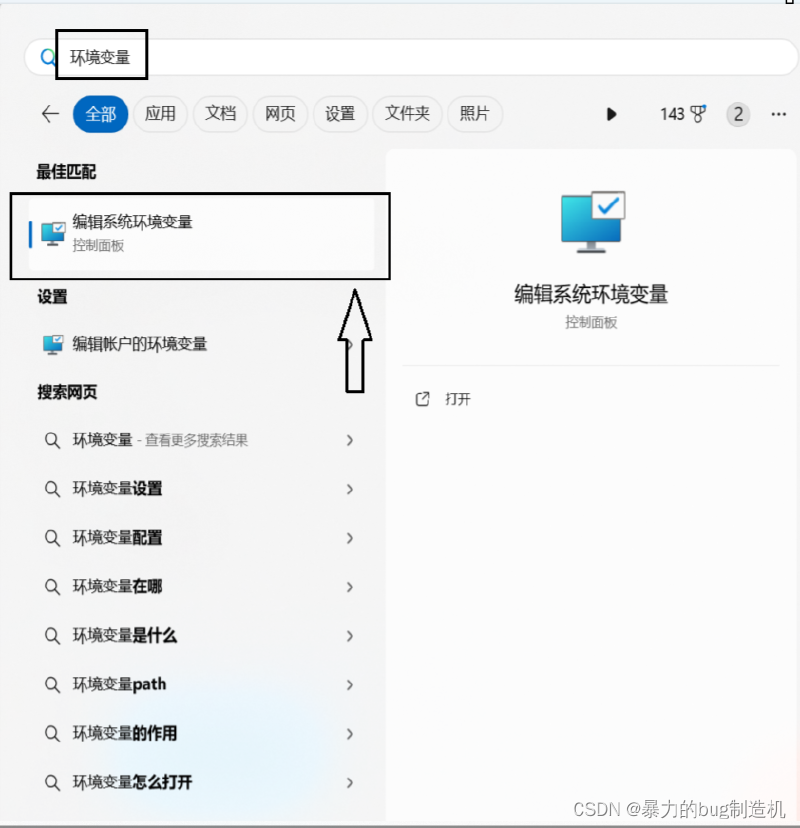Switch to the 应用 filter tab

coord(160,114)
